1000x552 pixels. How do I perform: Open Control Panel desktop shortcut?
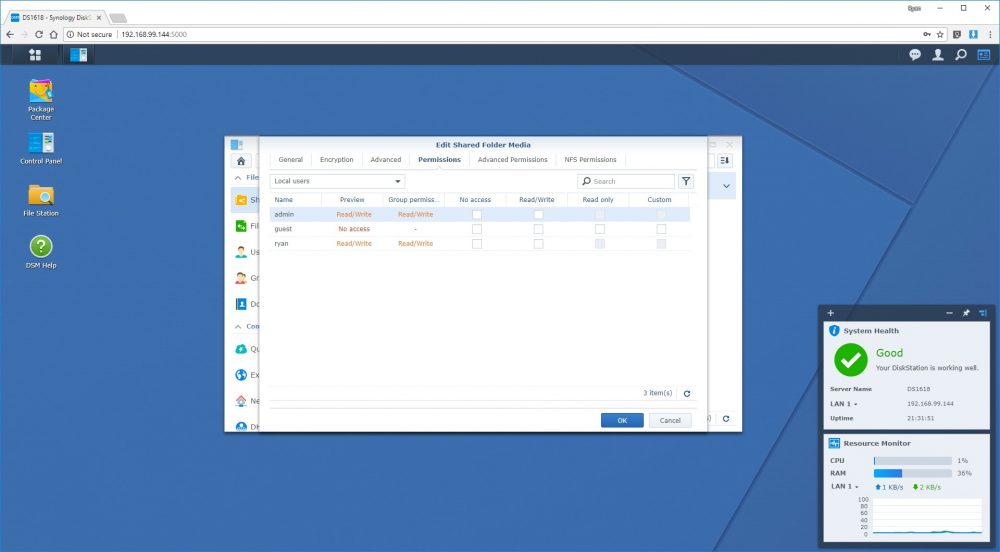tap(41, 149)
